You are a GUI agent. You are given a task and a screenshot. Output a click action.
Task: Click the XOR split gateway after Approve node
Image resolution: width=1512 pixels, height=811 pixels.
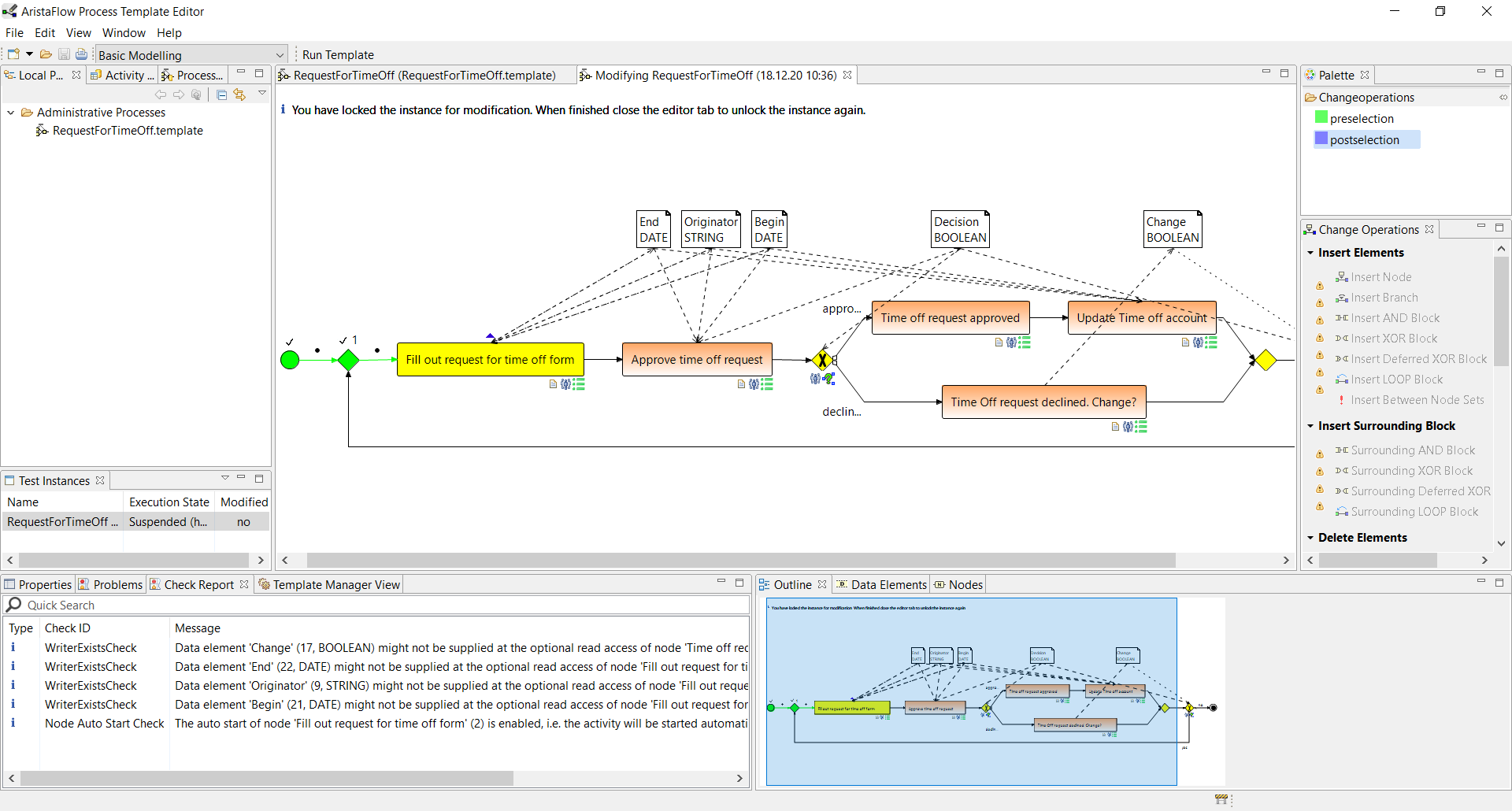[822, 360]
